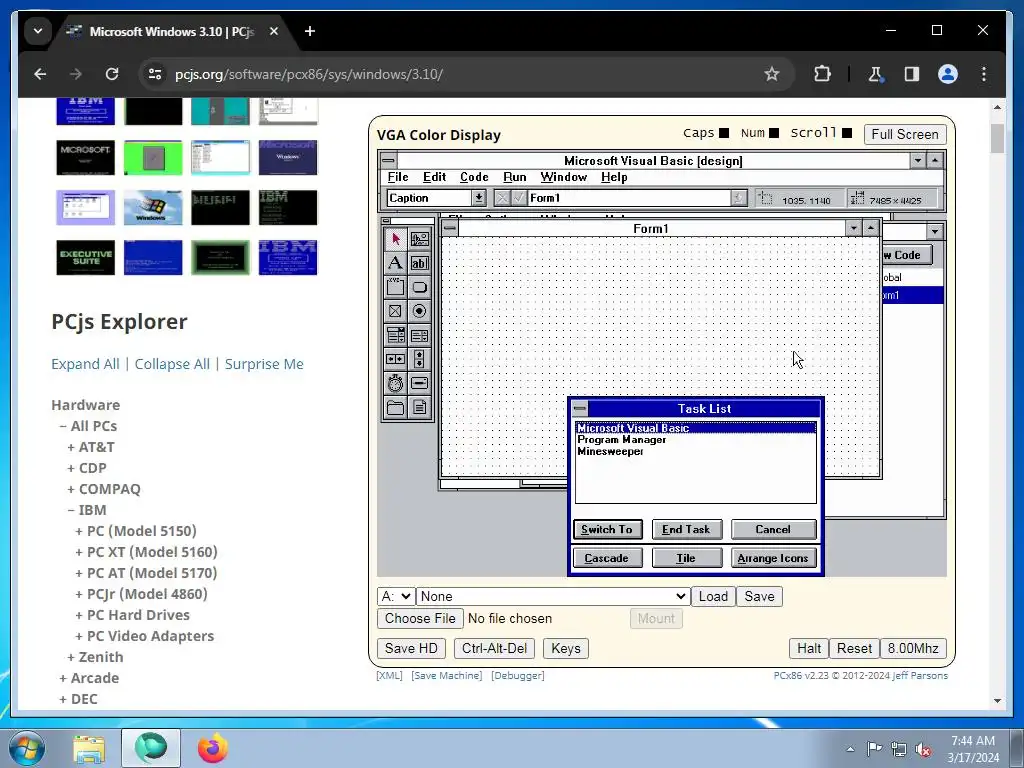Screen dimensions: 1024x768
Task: Open the Chrome extensions puzzle icon
Action: pos(822,74)
